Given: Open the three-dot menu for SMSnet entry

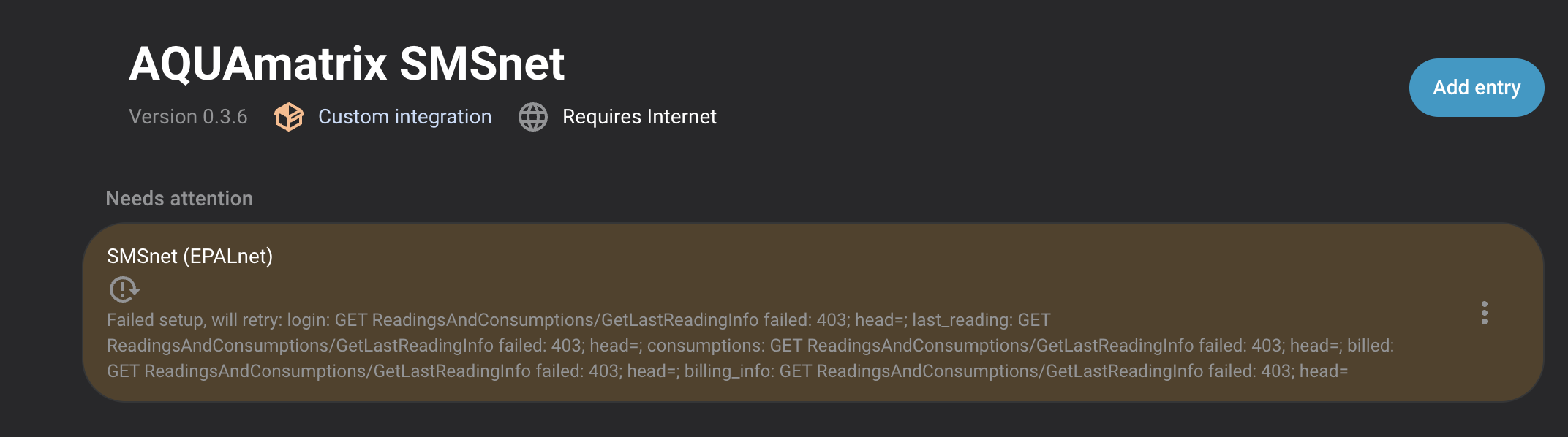Looking at the screenshot, I should pyautogui.click(x=1484, y=313).
